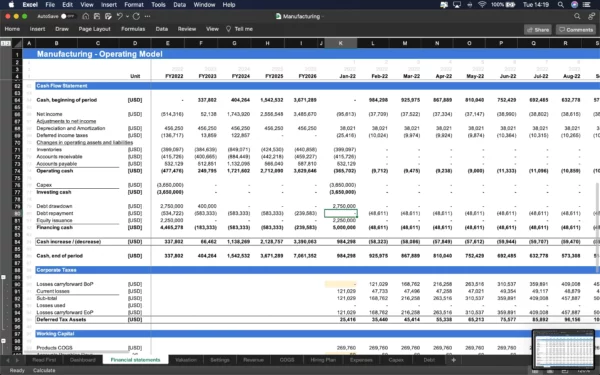Viewport: 600px width, 375px height.
Task: Select the column E header
Action: click(x=168, y=43)
